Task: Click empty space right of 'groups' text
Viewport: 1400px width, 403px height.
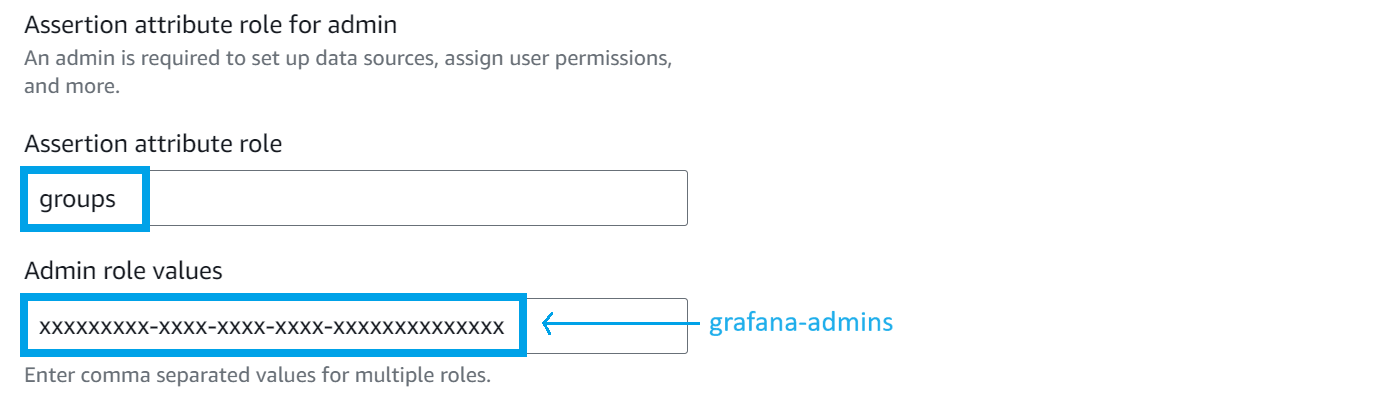Action: pos(400,198)
